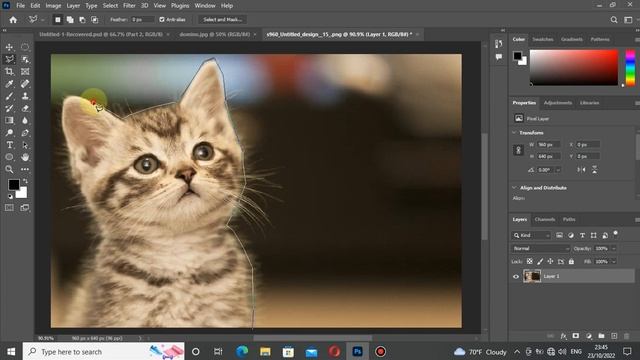Viewport: 640px width, 360px height.
Task: Open the Select menu
Action: click(110, 6)
